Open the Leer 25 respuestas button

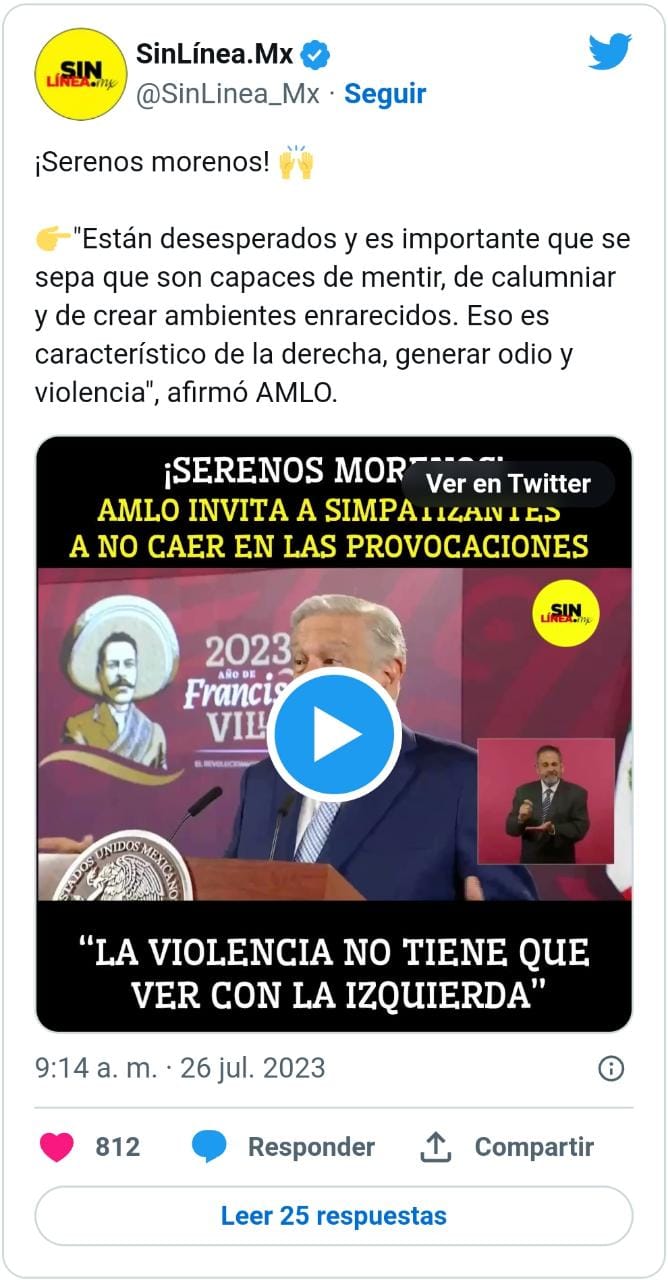pos(334,1216)
